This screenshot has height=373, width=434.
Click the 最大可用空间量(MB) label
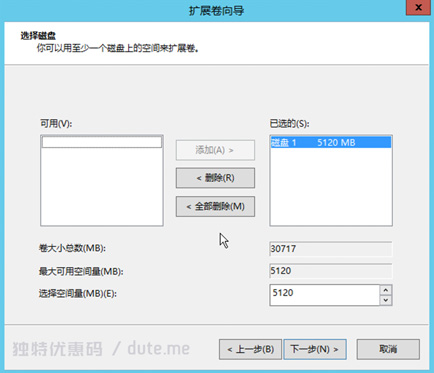[81, 271]
